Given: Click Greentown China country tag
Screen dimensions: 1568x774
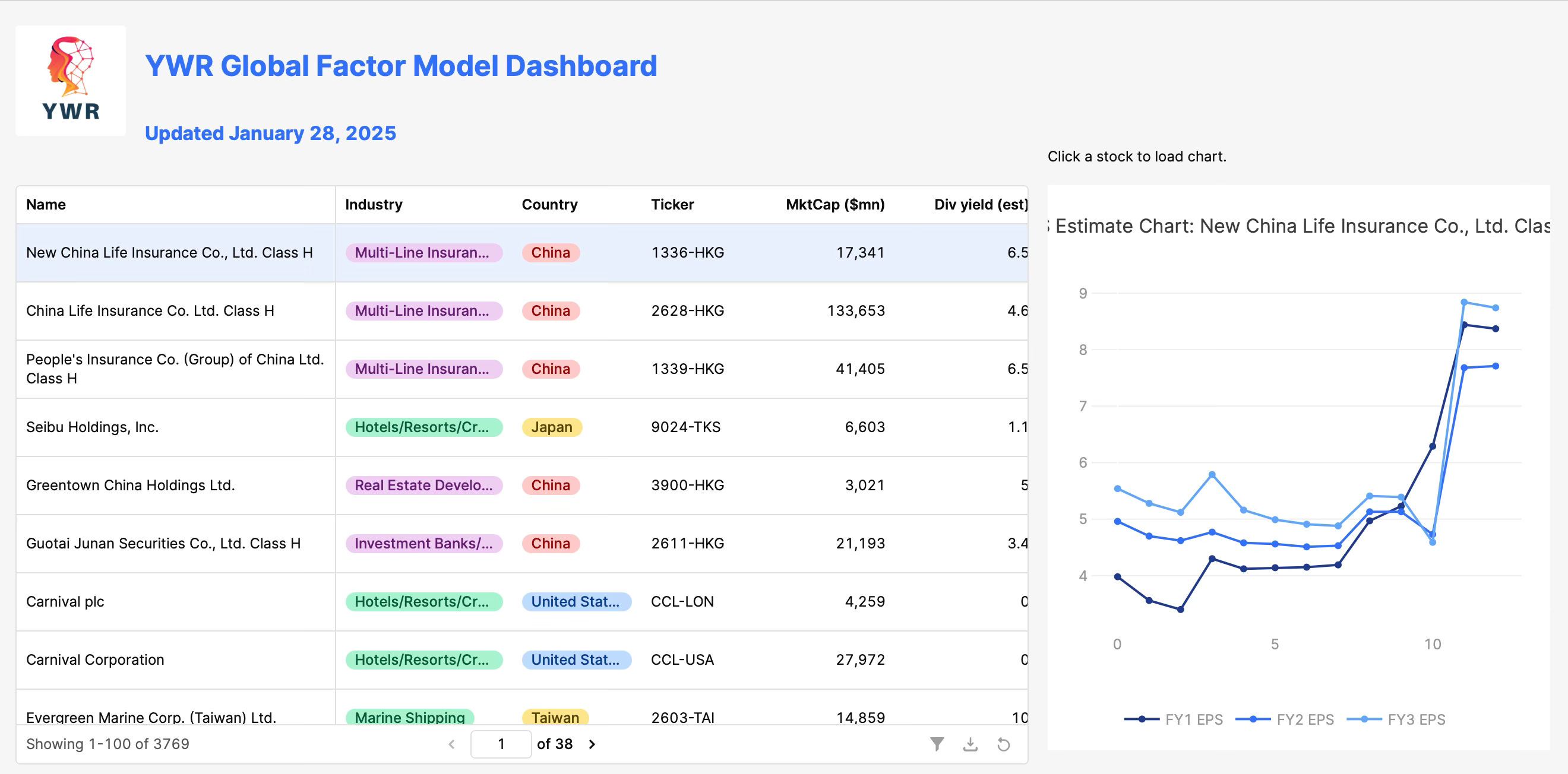Looking at the screenshot, I should tap(550, 485).
